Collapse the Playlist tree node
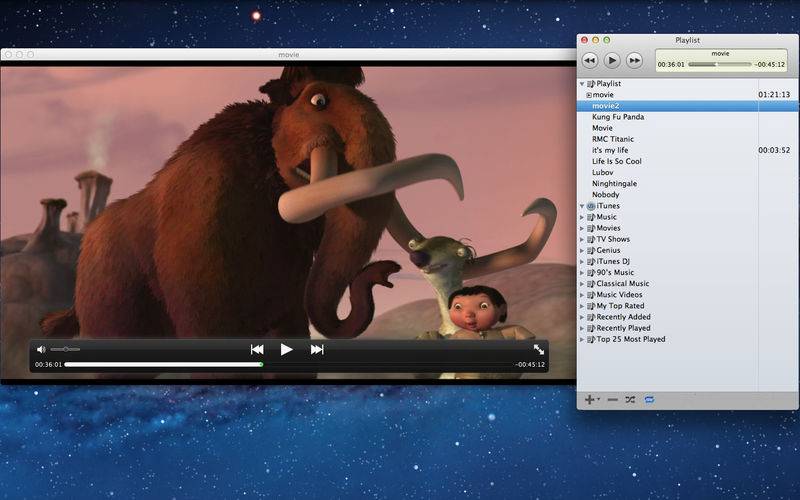The height and width of the screenshot is (500, 800). 582,84
